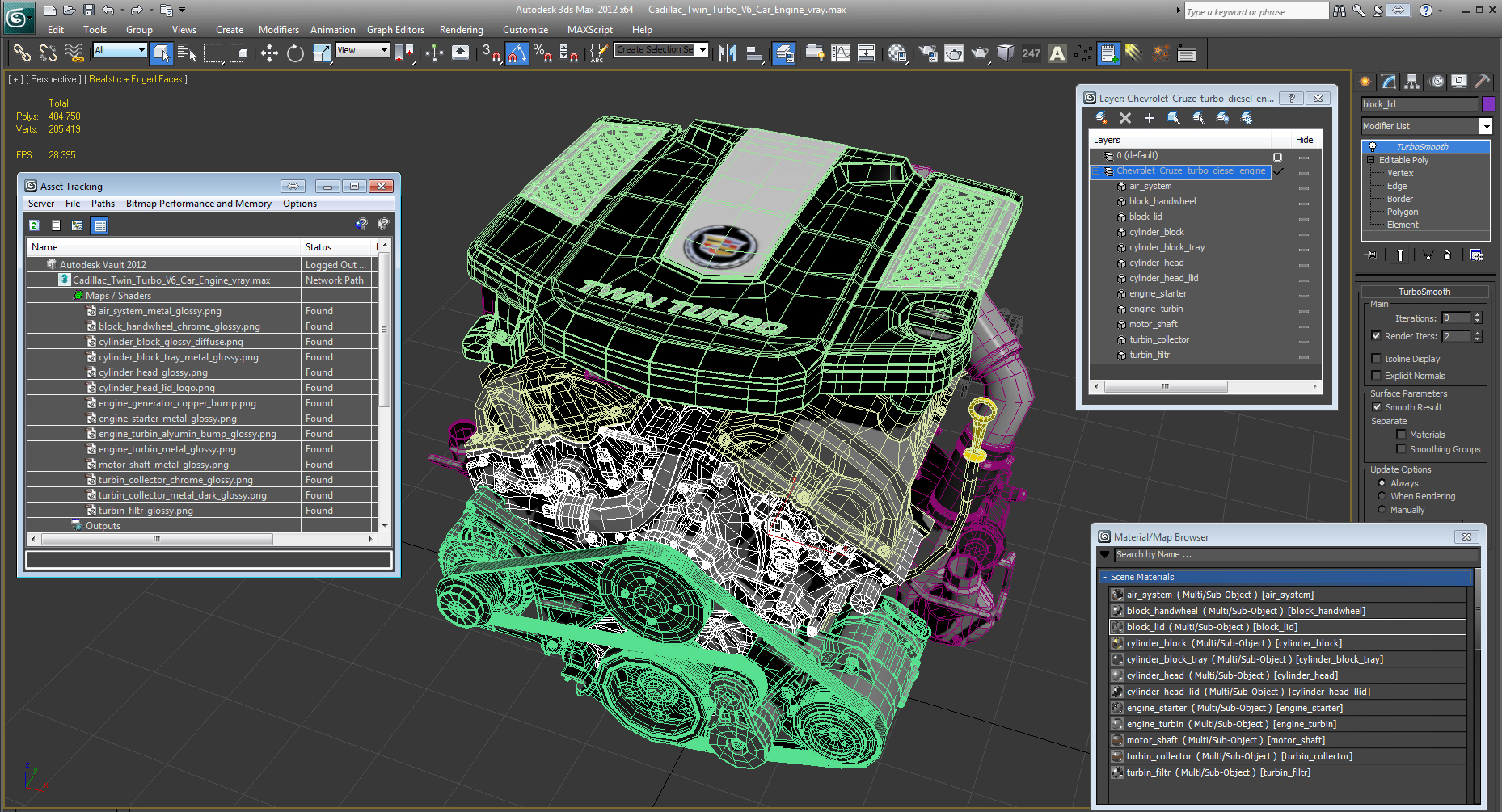
Task: Open the Create Selection Set dropdown
Action: (702, 50)
